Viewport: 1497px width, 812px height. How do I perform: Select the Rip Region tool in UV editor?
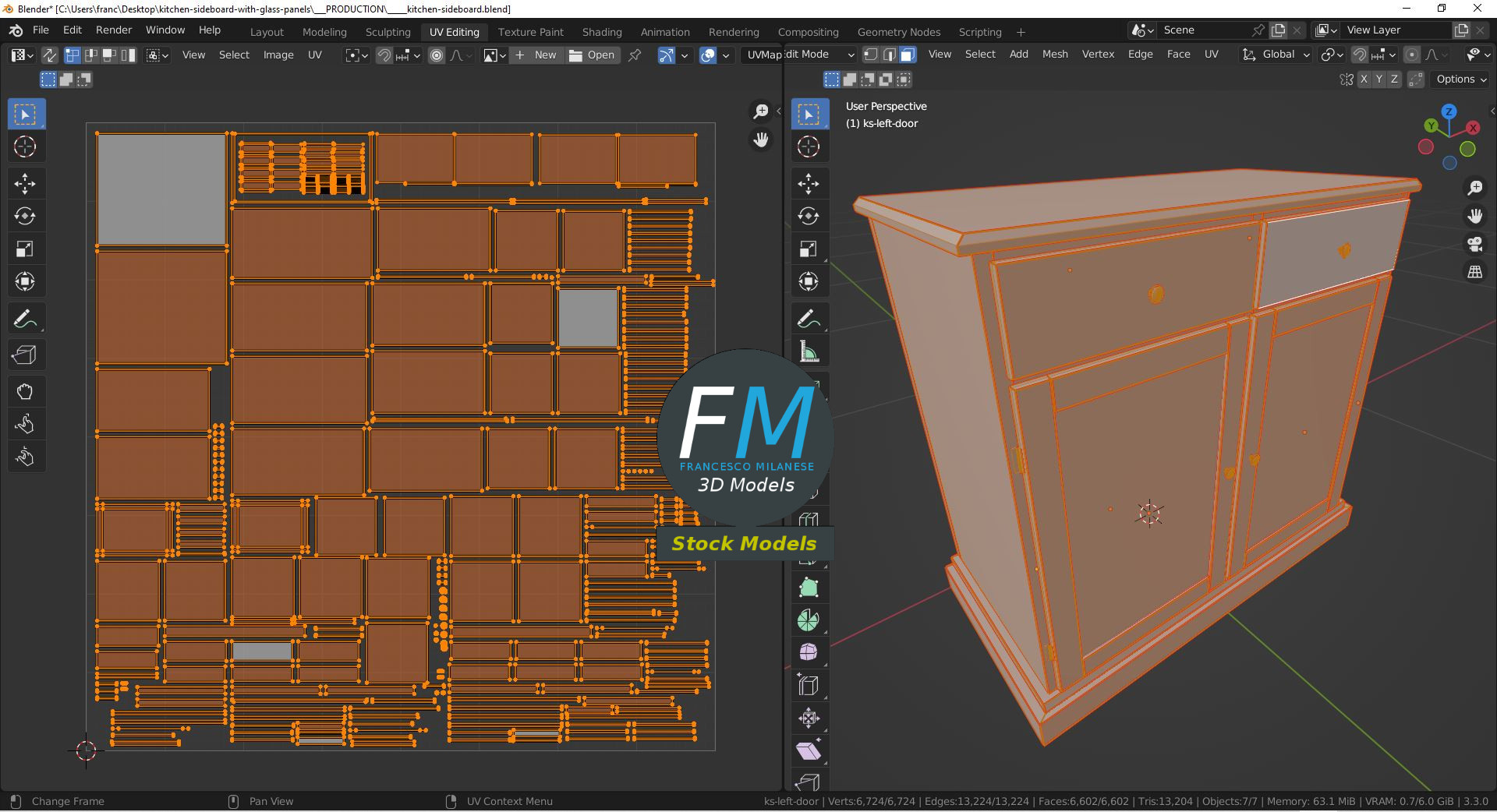click(25, 355)
